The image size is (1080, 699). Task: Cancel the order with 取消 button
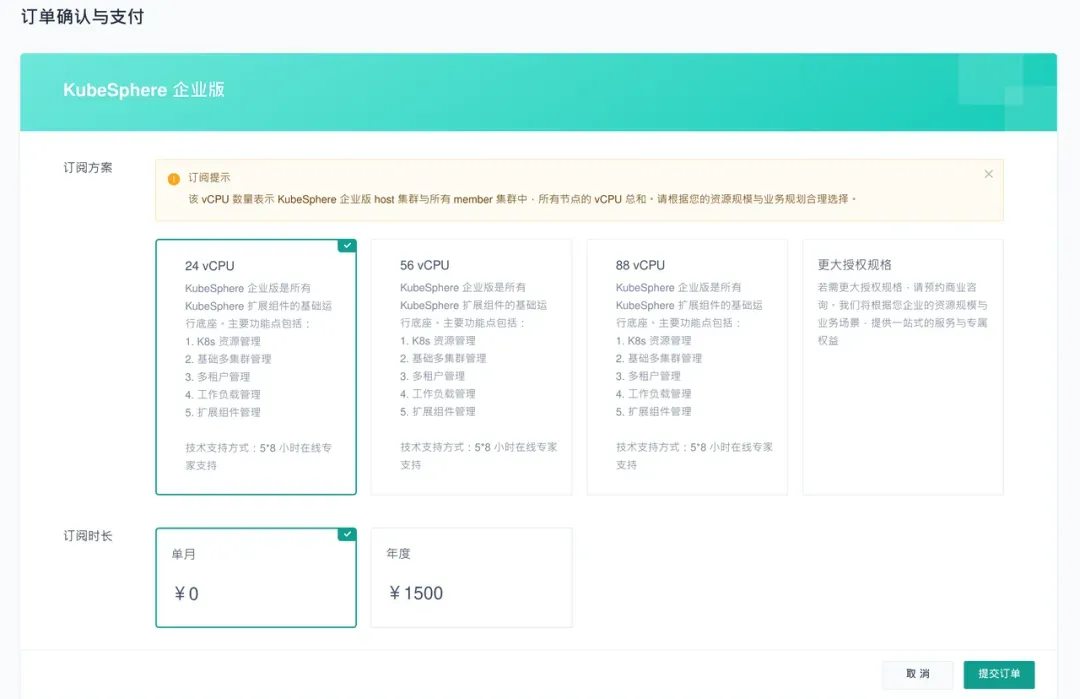(x=917, y=674)
